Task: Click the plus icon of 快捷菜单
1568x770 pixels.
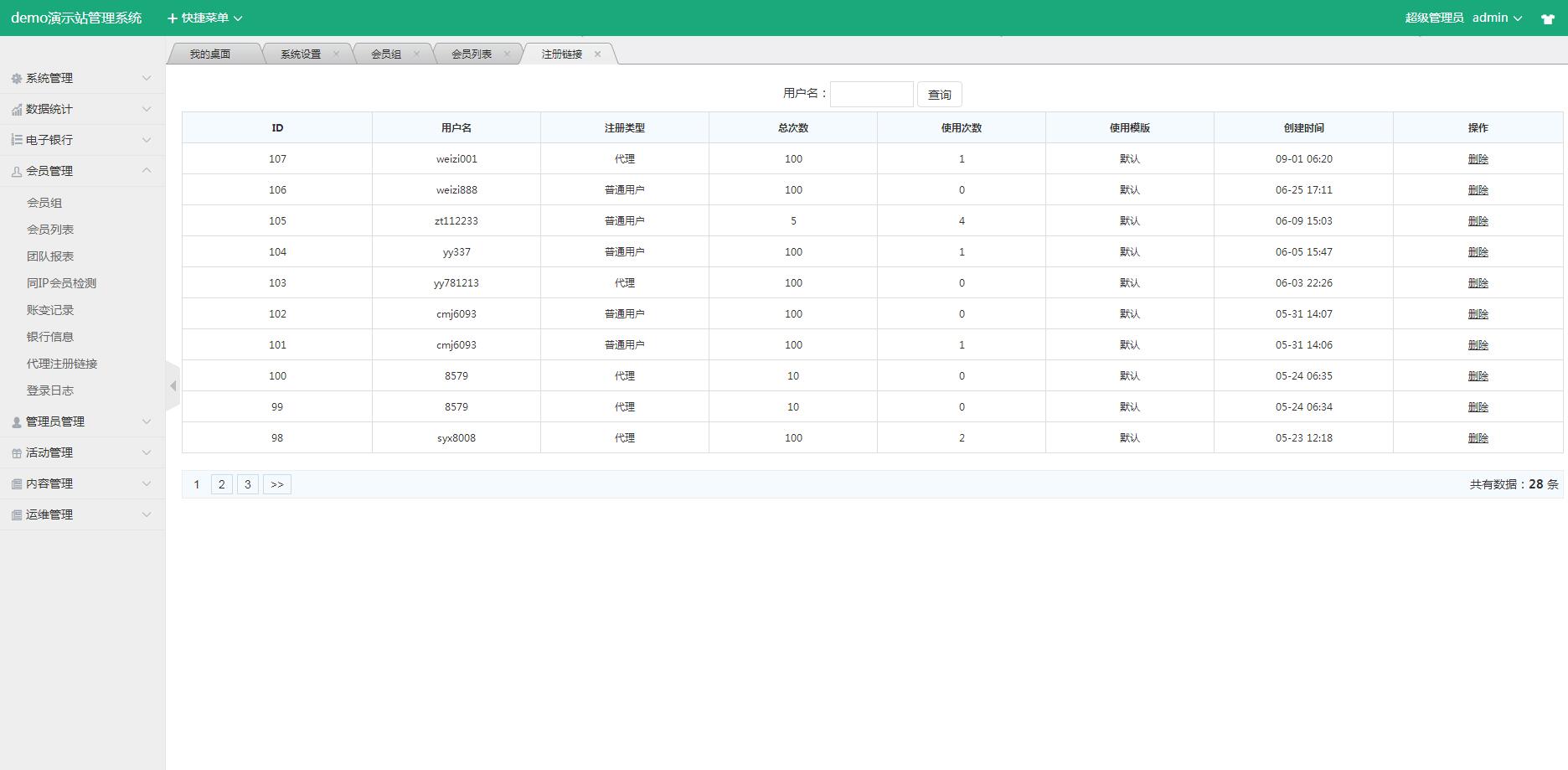Action: [173, 18]
